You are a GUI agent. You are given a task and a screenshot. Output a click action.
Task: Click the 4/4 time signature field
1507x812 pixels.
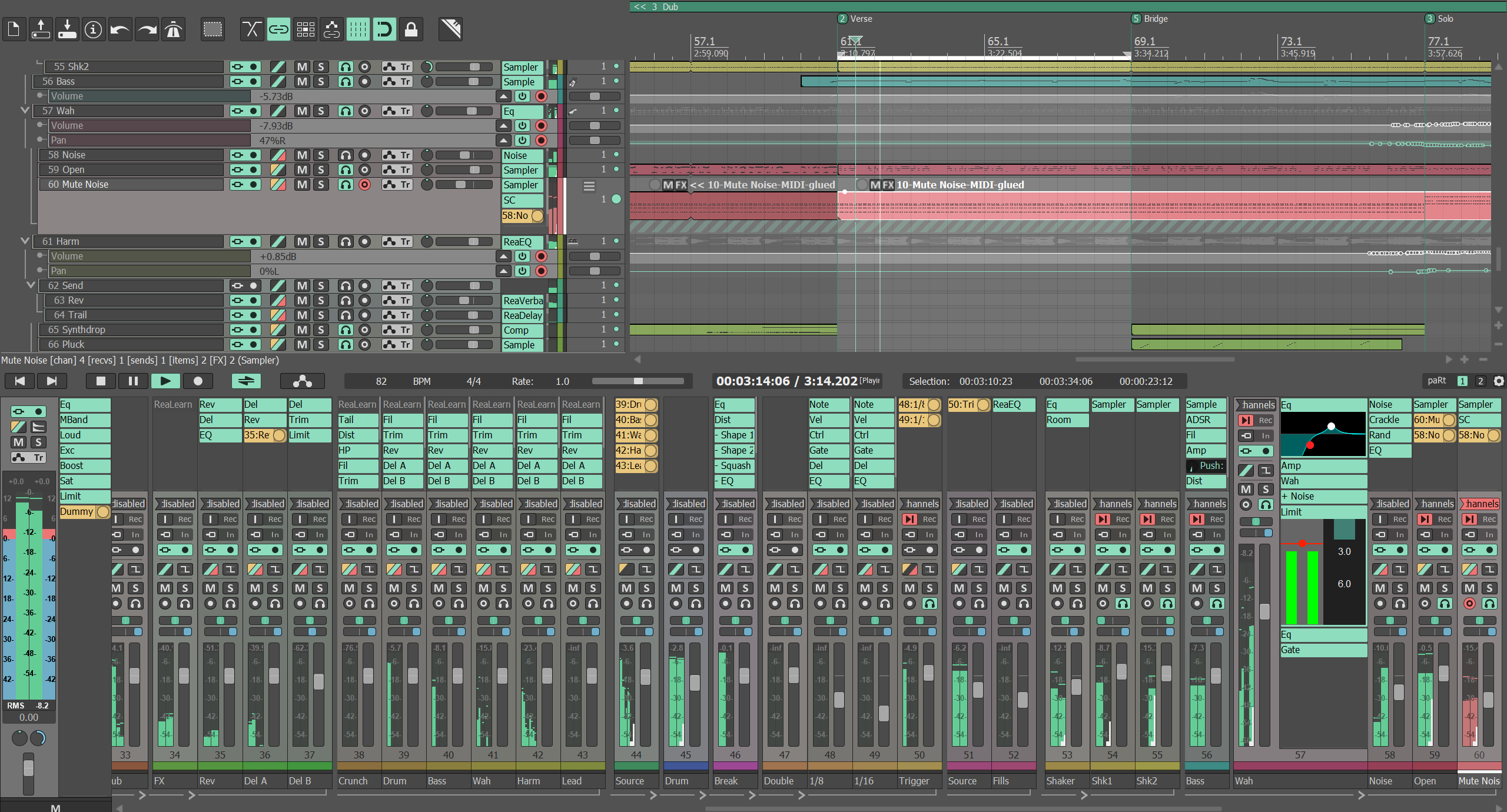(473, 381)
